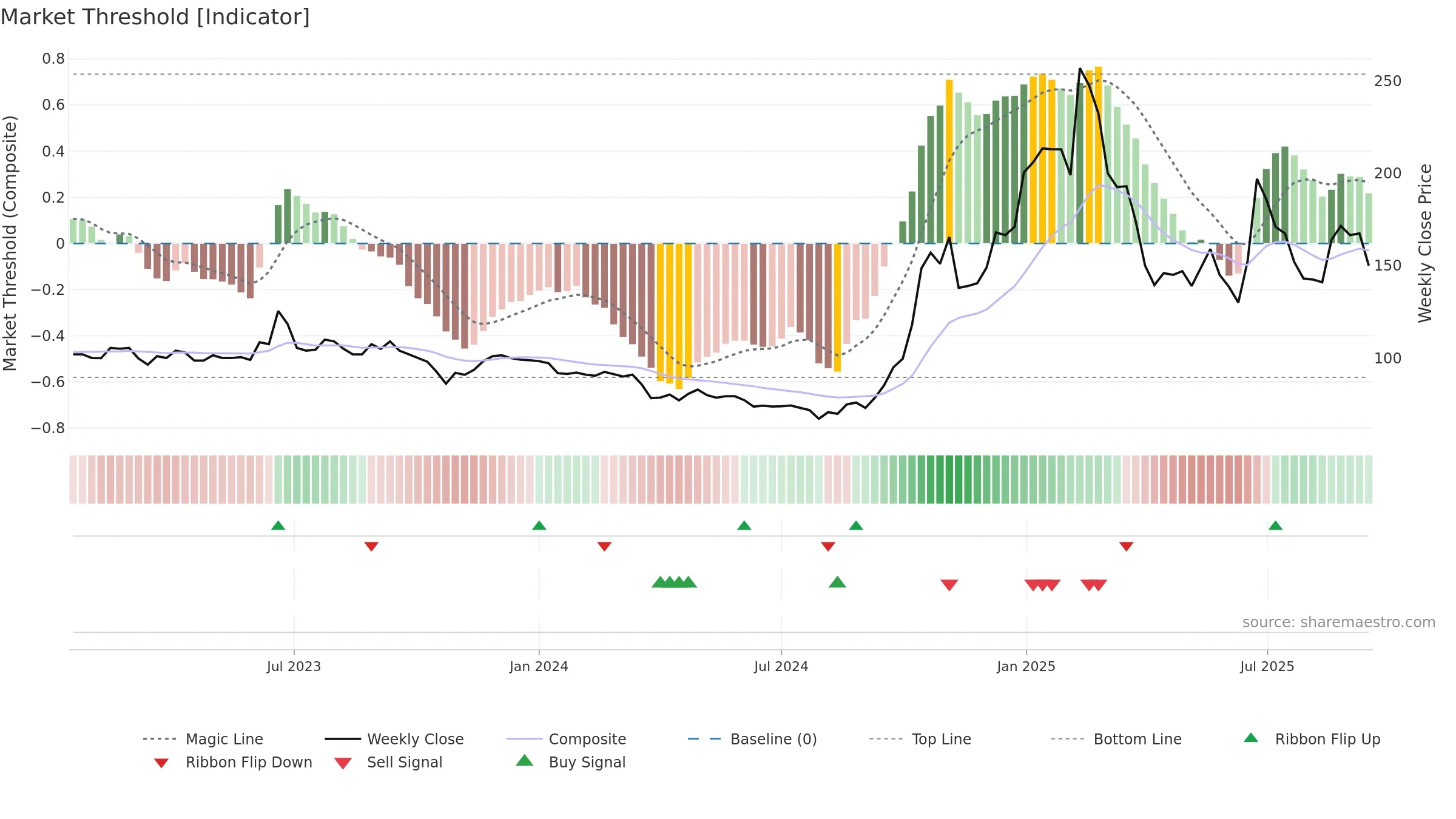Click the Jul 2025 x-axis label
1456x819 pixels.
[1267, 667]
